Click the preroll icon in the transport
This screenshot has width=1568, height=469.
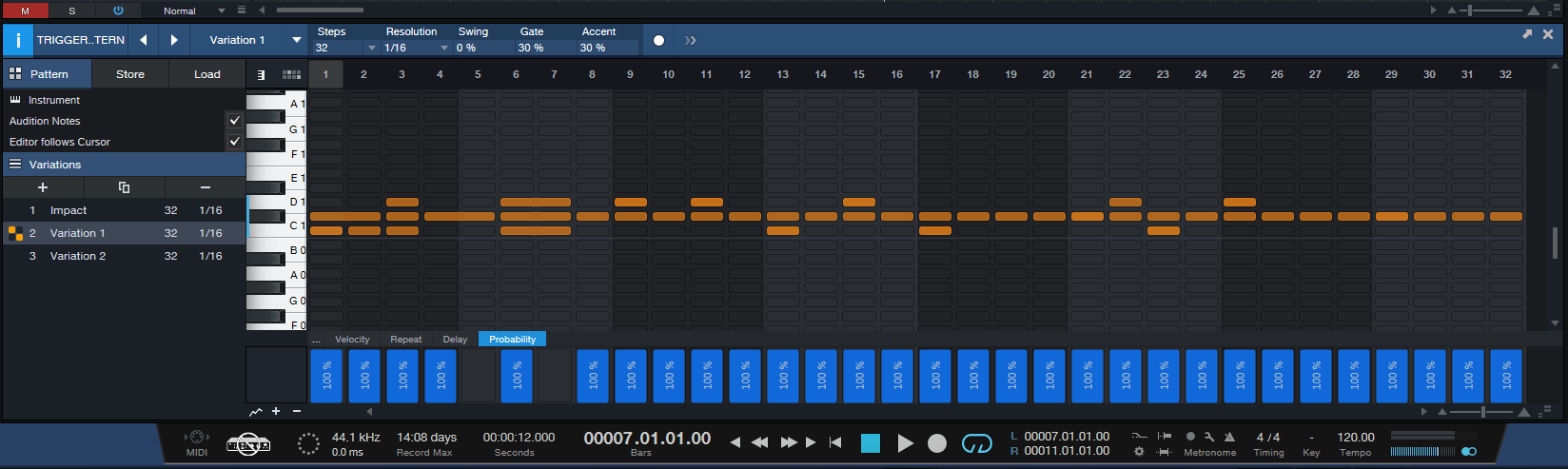[x=1164, y=436]
